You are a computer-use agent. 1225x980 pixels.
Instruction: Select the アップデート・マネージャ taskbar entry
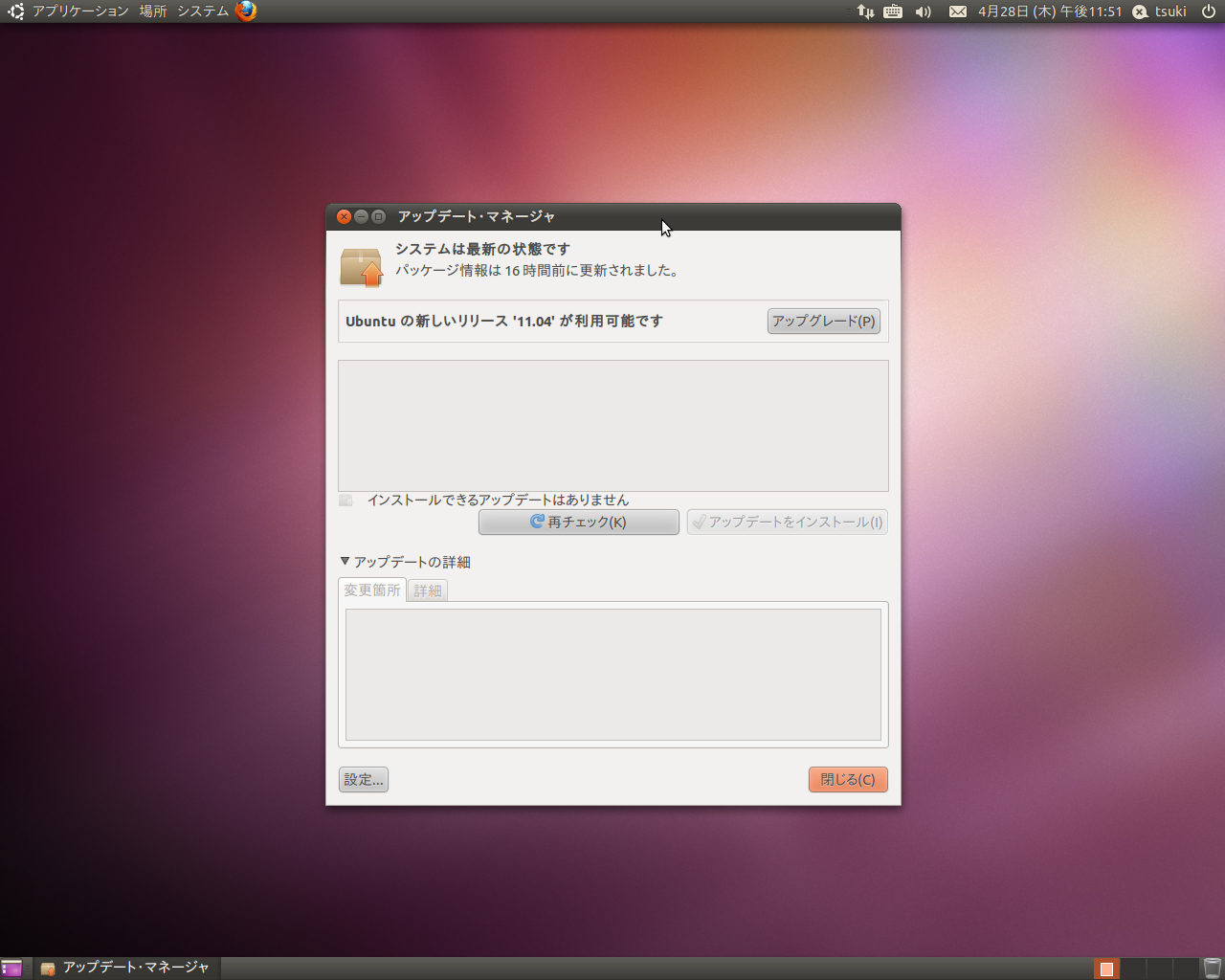coord(125,969)
